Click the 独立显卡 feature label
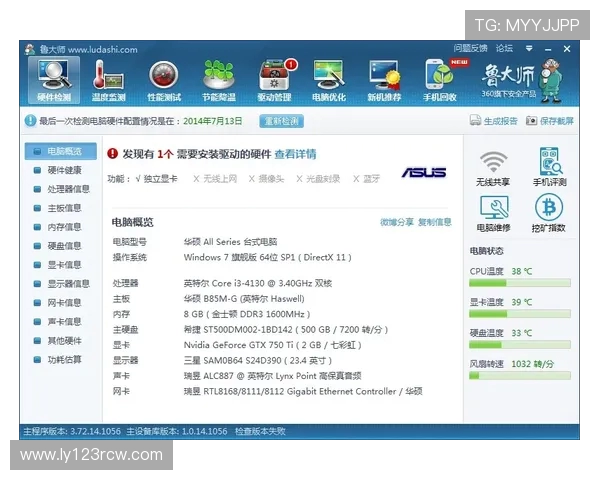Viewport: 600px width, 480px height. tap(160, 179)
